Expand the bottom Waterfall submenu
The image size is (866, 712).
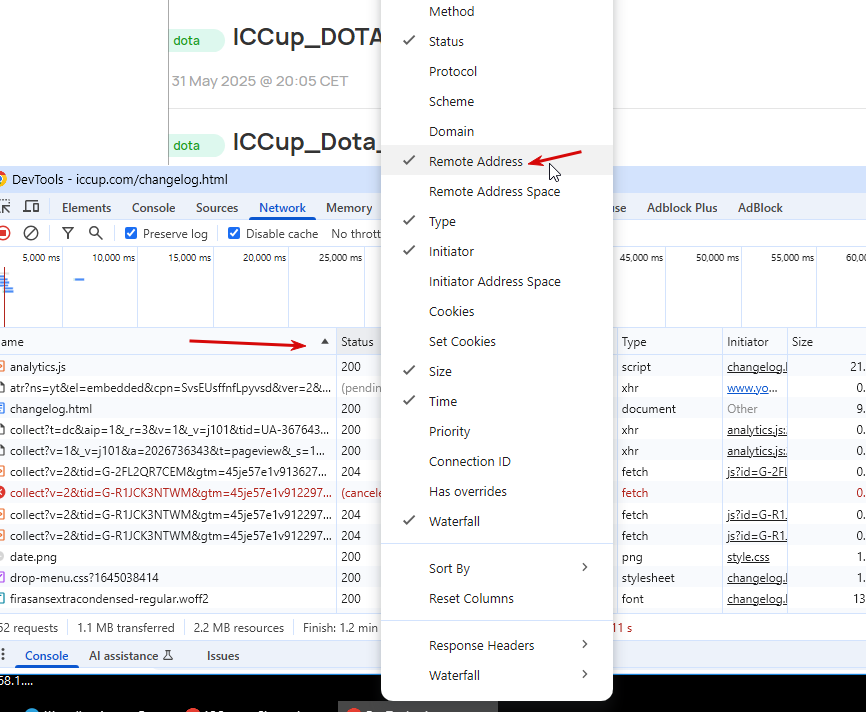pos(497,676)
